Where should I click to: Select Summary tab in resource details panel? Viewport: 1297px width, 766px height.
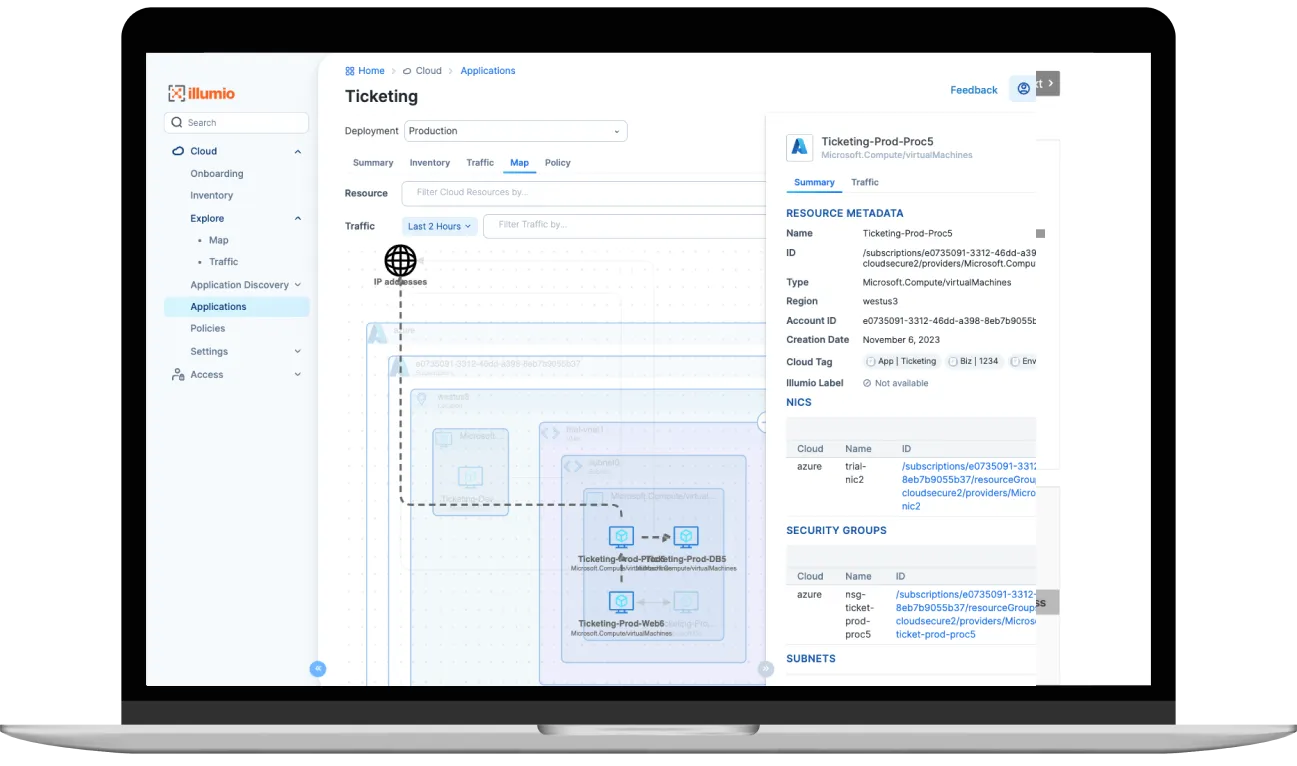tap(814, 182)
